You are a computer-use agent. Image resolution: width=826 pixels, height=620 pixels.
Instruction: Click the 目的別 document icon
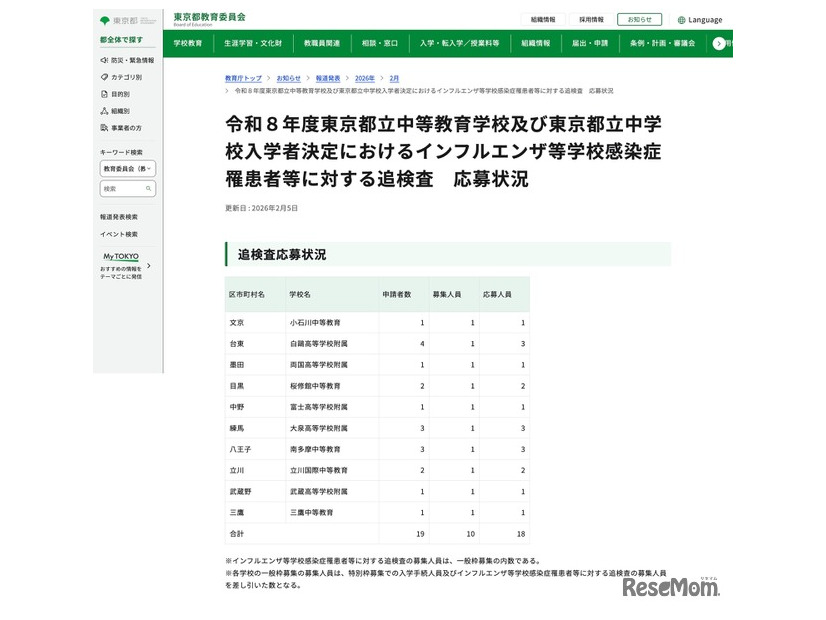point(104,94)
